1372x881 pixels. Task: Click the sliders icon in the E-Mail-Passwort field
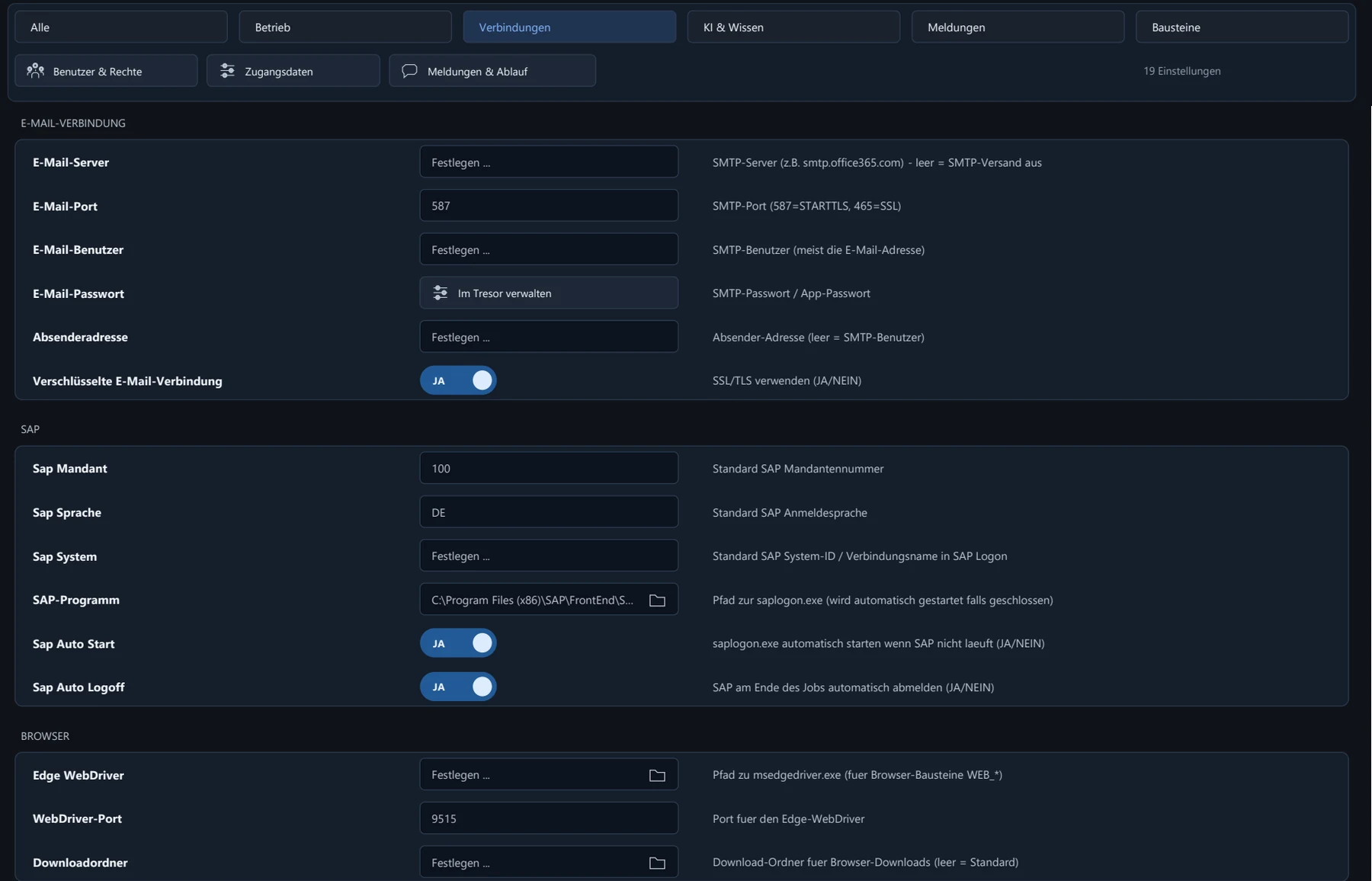pos(440,293)
